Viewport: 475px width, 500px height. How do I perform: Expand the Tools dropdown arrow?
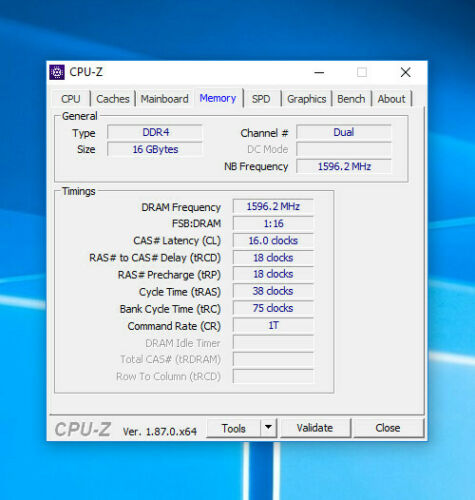coord(268,428)
